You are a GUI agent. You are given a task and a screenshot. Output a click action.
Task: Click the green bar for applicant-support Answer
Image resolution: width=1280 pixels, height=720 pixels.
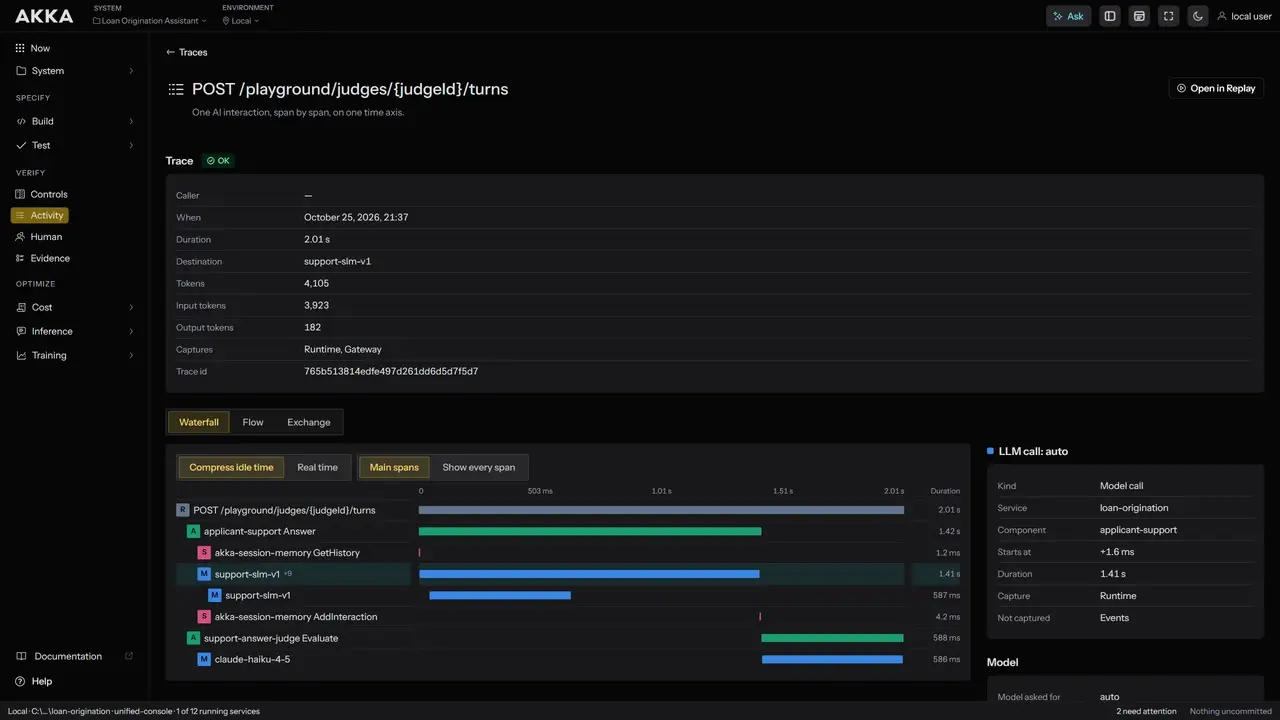click(590, 532)
